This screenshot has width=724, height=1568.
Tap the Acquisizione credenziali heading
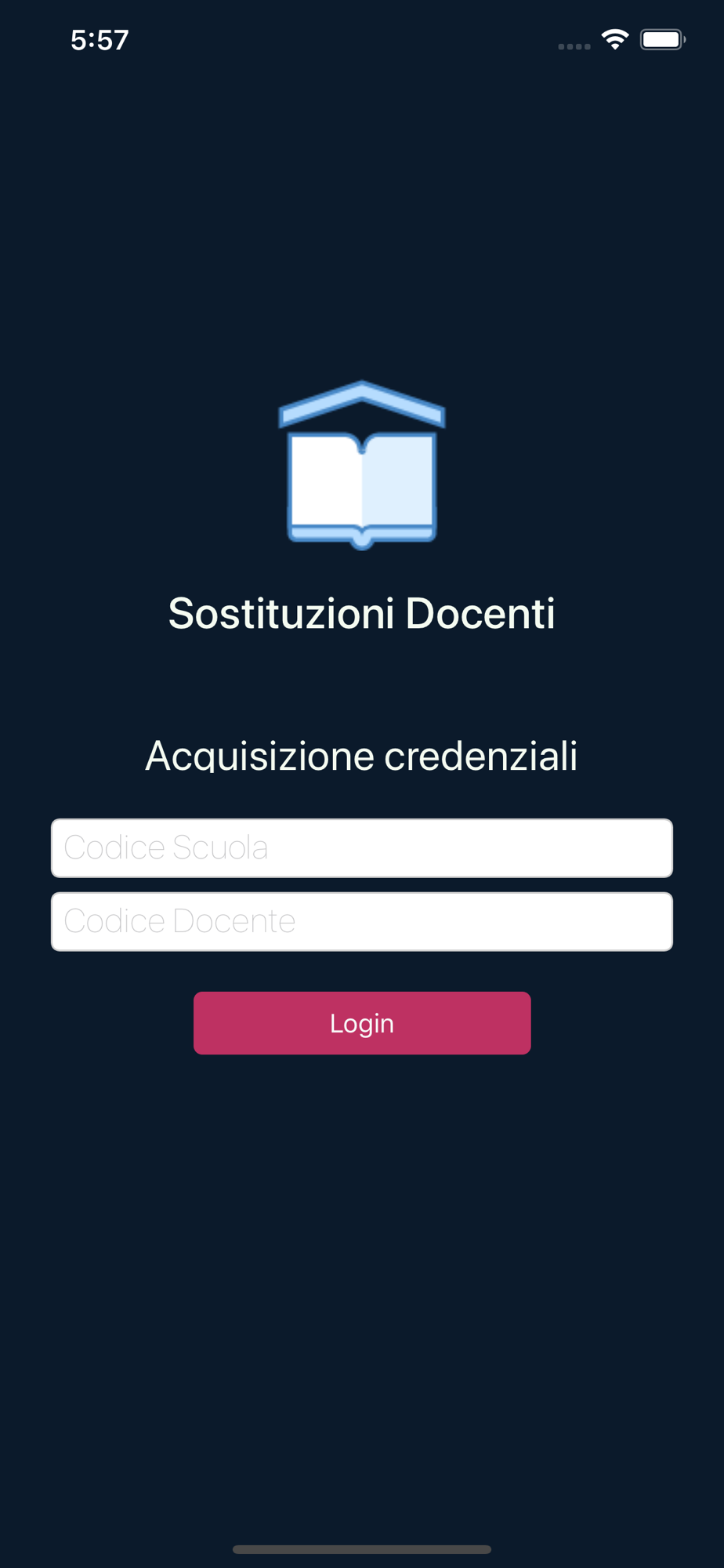pyautogui.click(x=362, y=756)
